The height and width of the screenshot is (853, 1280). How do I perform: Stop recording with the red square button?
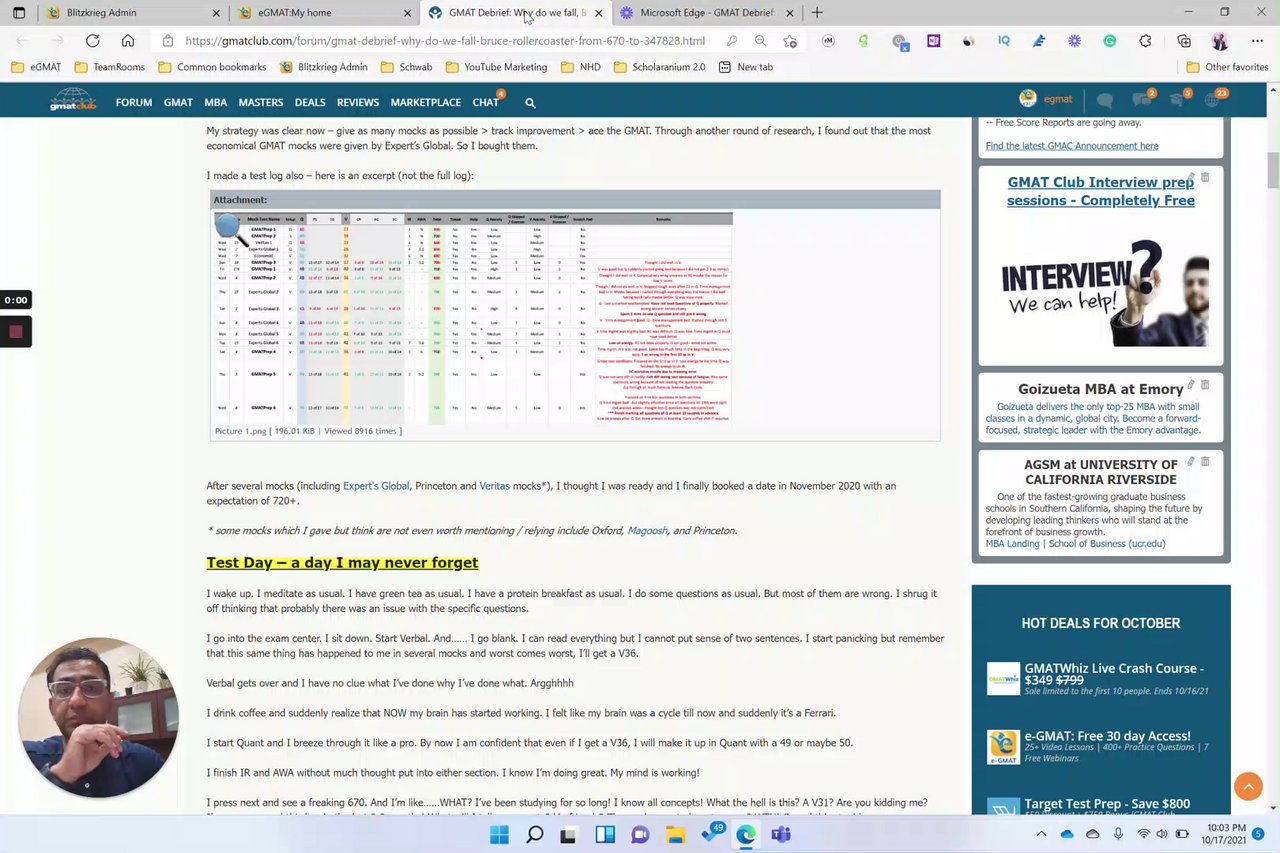coord(15,331)
